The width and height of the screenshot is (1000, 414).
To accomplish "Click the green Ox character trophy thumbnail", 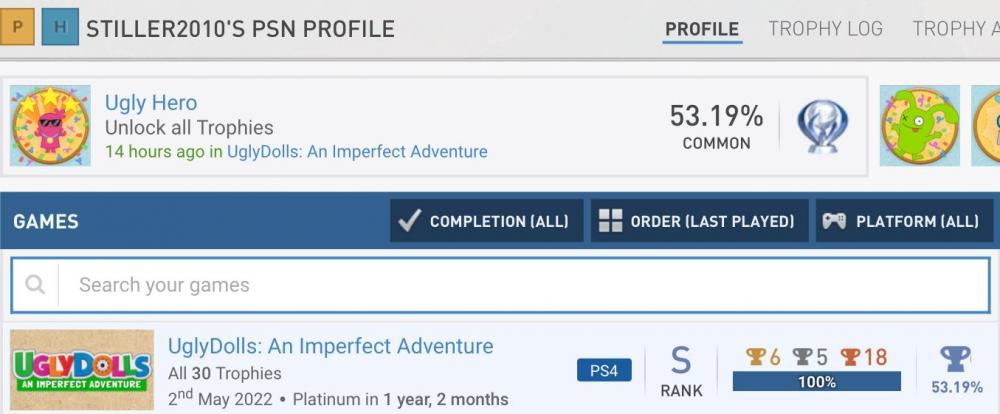I will (x=919, y=126).
